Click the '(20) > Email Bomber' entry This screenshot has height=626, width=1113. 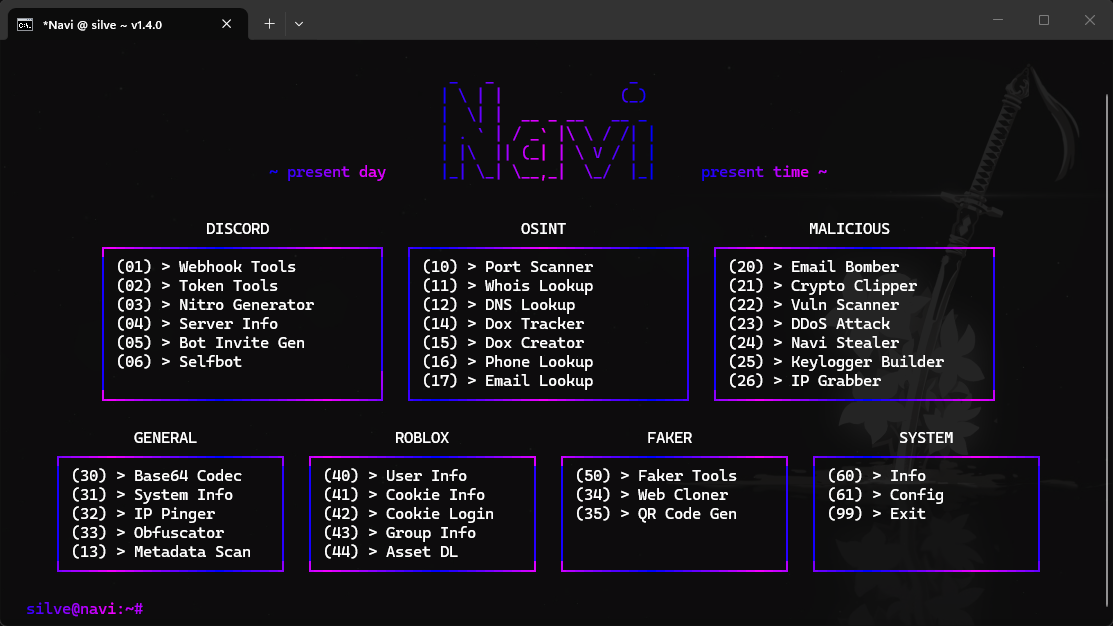[813, 267]
